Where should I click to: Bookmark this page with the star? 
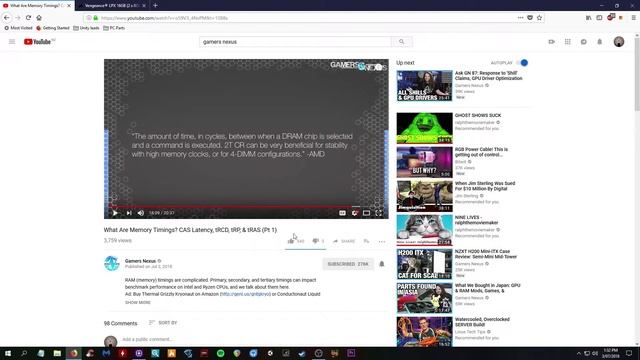tap(539, 18)
